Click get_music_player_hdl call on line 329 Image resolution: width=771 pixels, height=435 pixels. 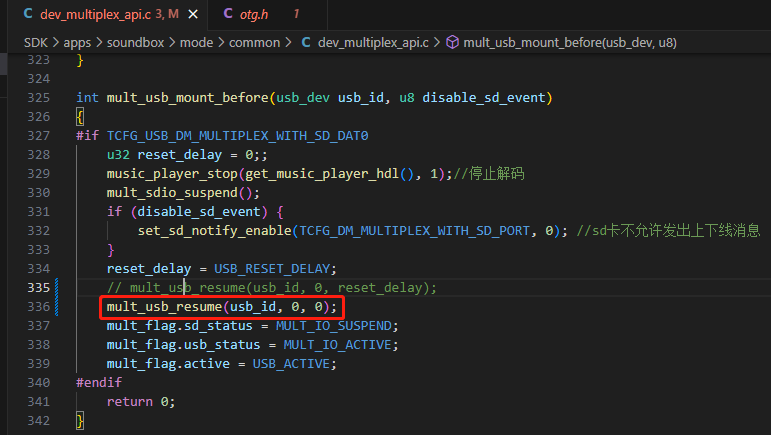(323, 174)
